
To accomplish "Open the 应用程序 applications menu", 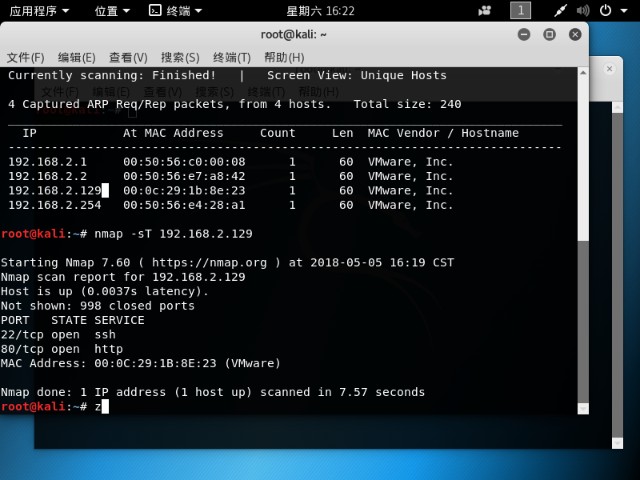I will [x=39, y=11].
